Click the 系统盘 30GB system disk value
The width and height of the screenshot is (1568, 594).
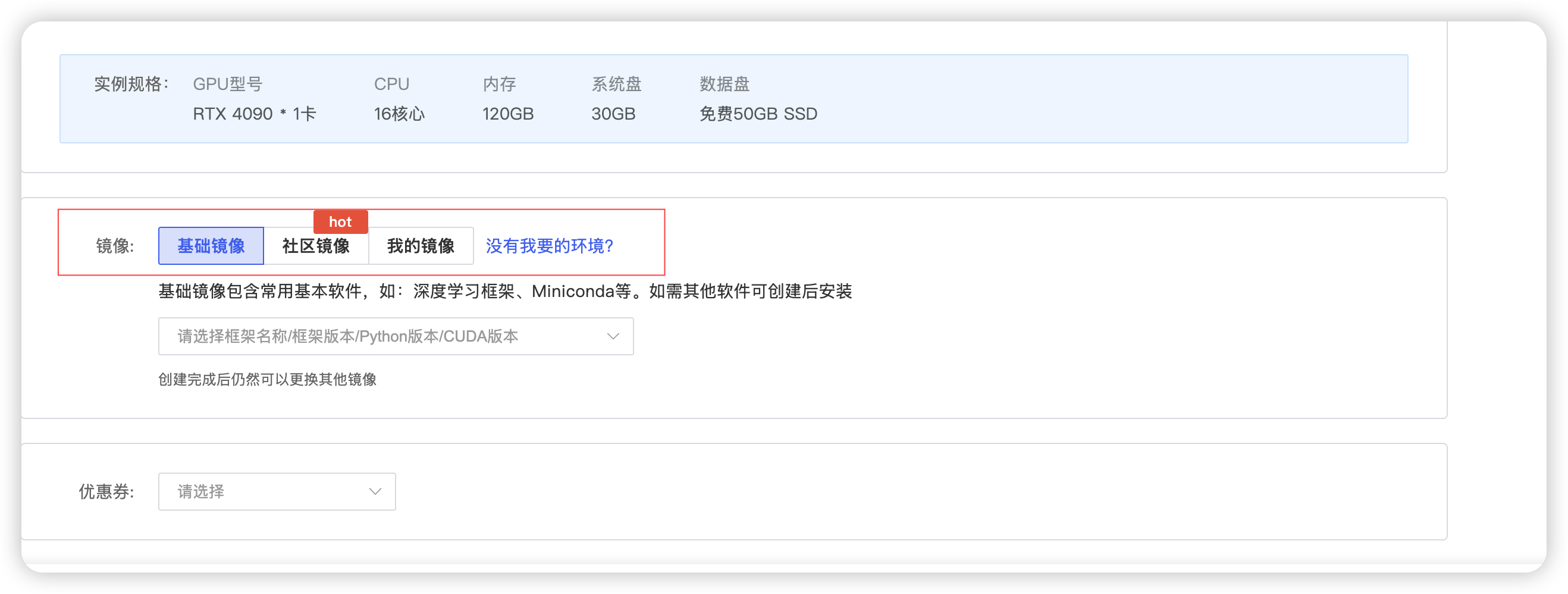click(x=613, y=113)
